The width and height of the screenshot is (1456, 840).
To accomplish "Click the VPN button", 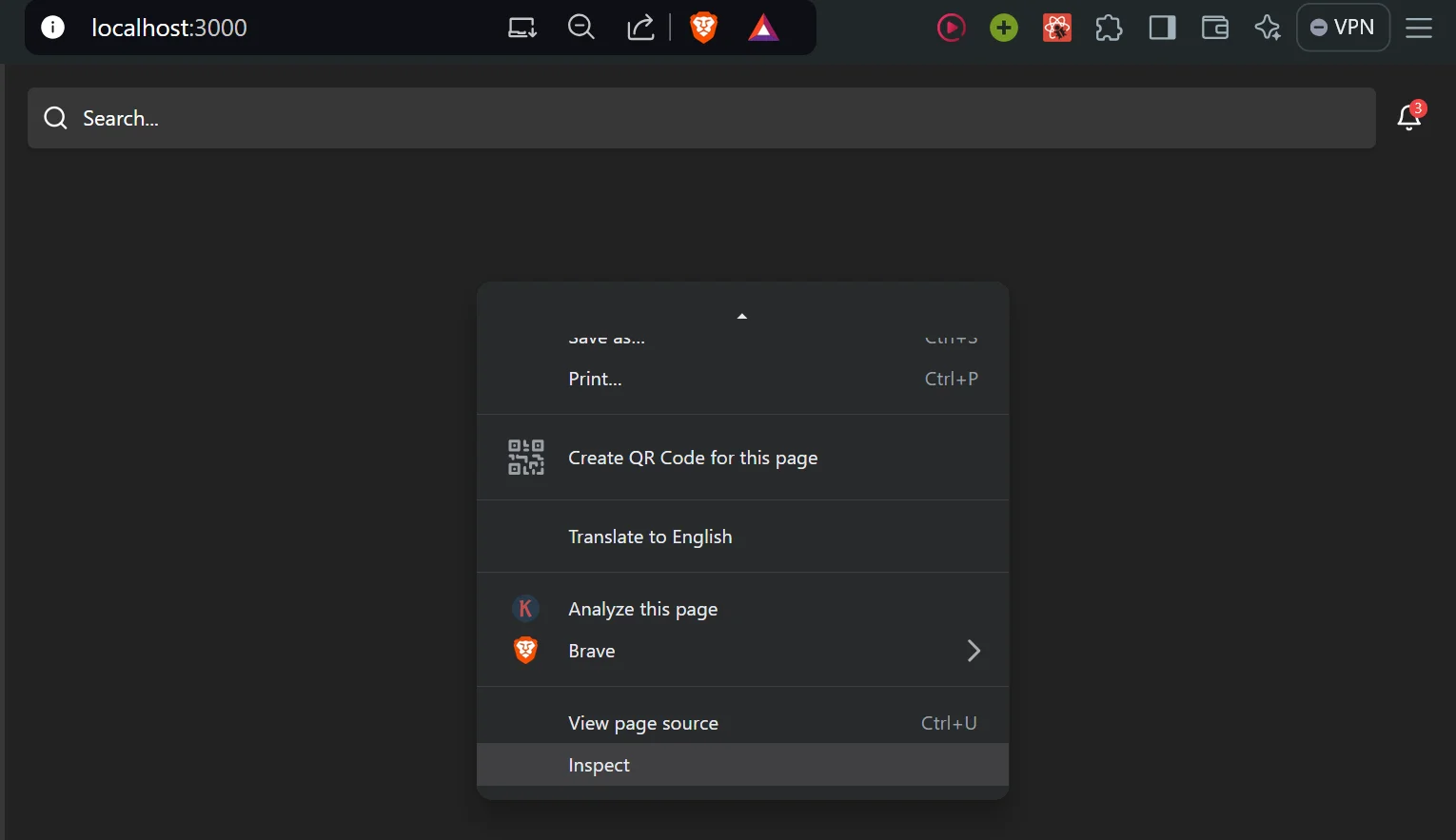I will pos(1343,28).
